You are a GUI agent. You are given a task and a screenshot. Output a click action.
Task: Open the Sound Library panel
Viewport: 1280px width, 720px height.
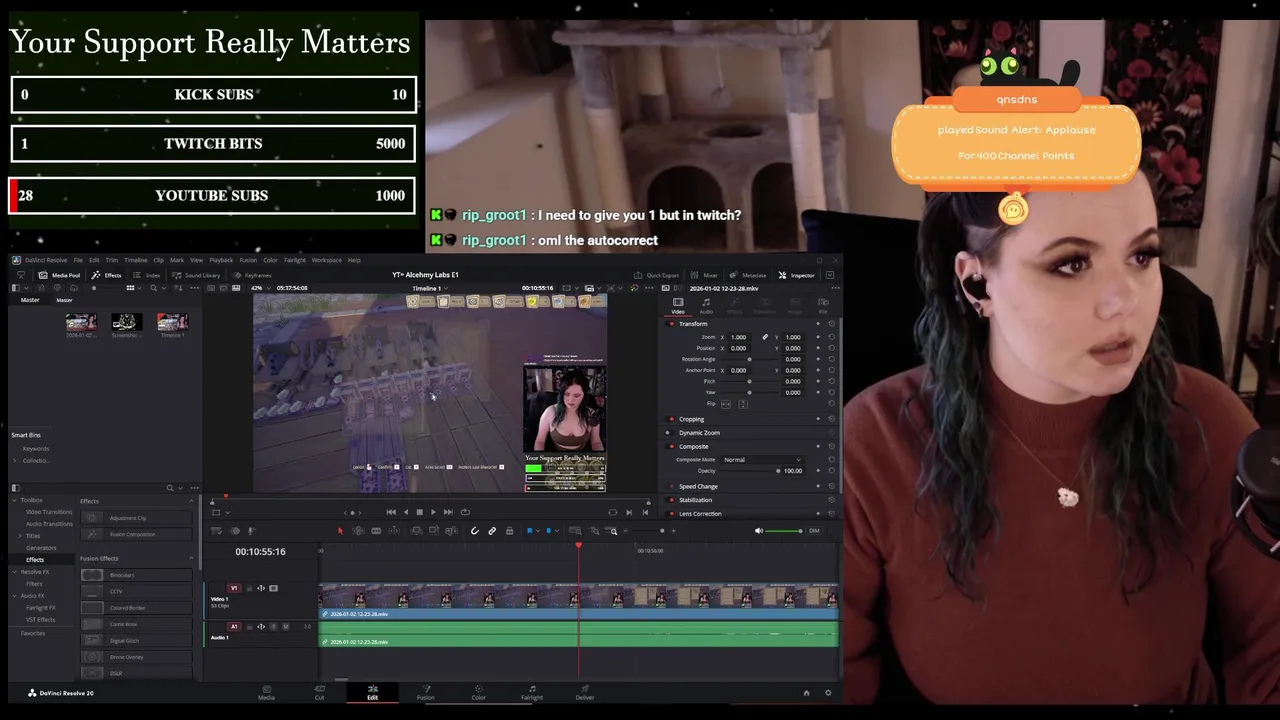point(196,275)
